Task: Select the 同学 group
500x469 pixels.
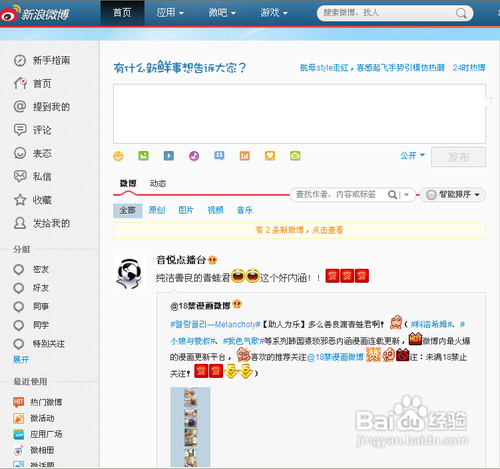Action: [x=31, y=325]
